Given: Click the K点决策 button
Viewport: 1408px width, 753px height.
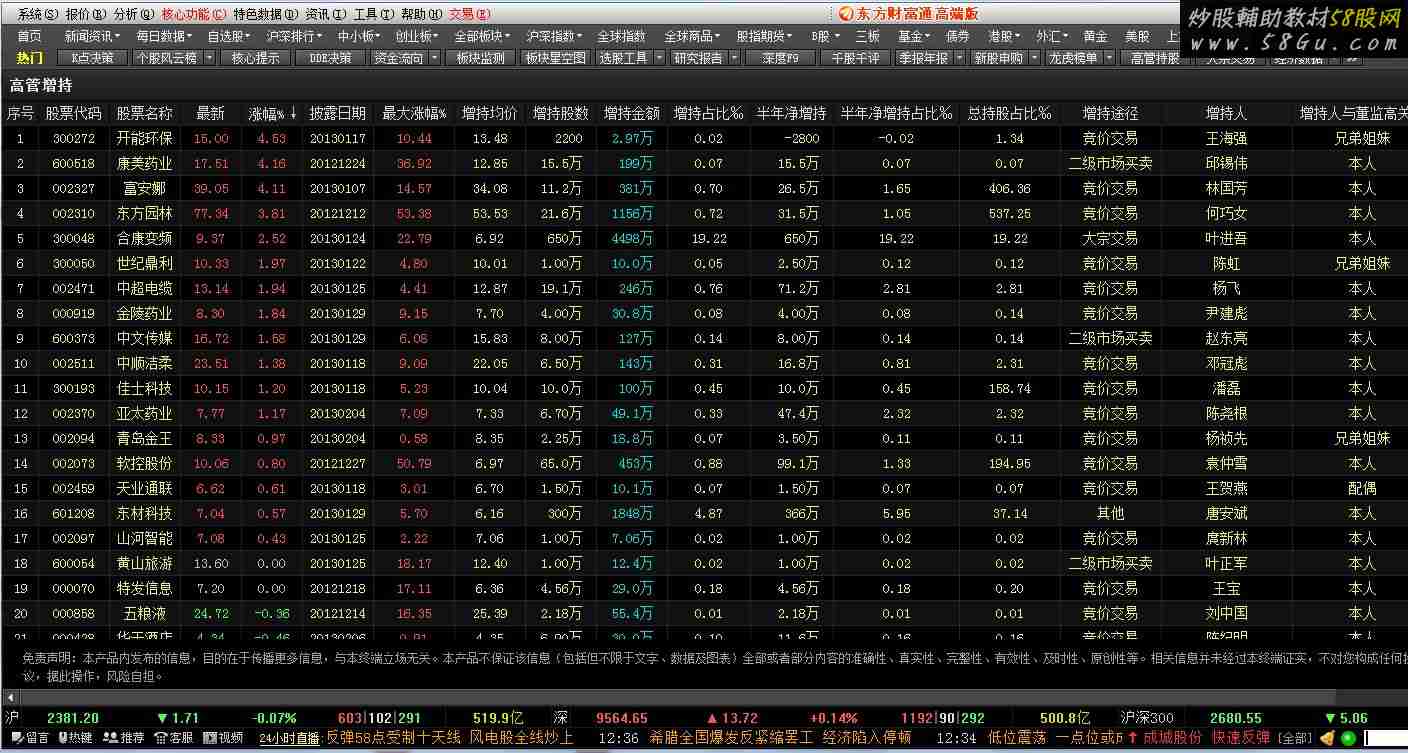Looking at the screenshot, I should pyautogui.click(x=92, y=58).
